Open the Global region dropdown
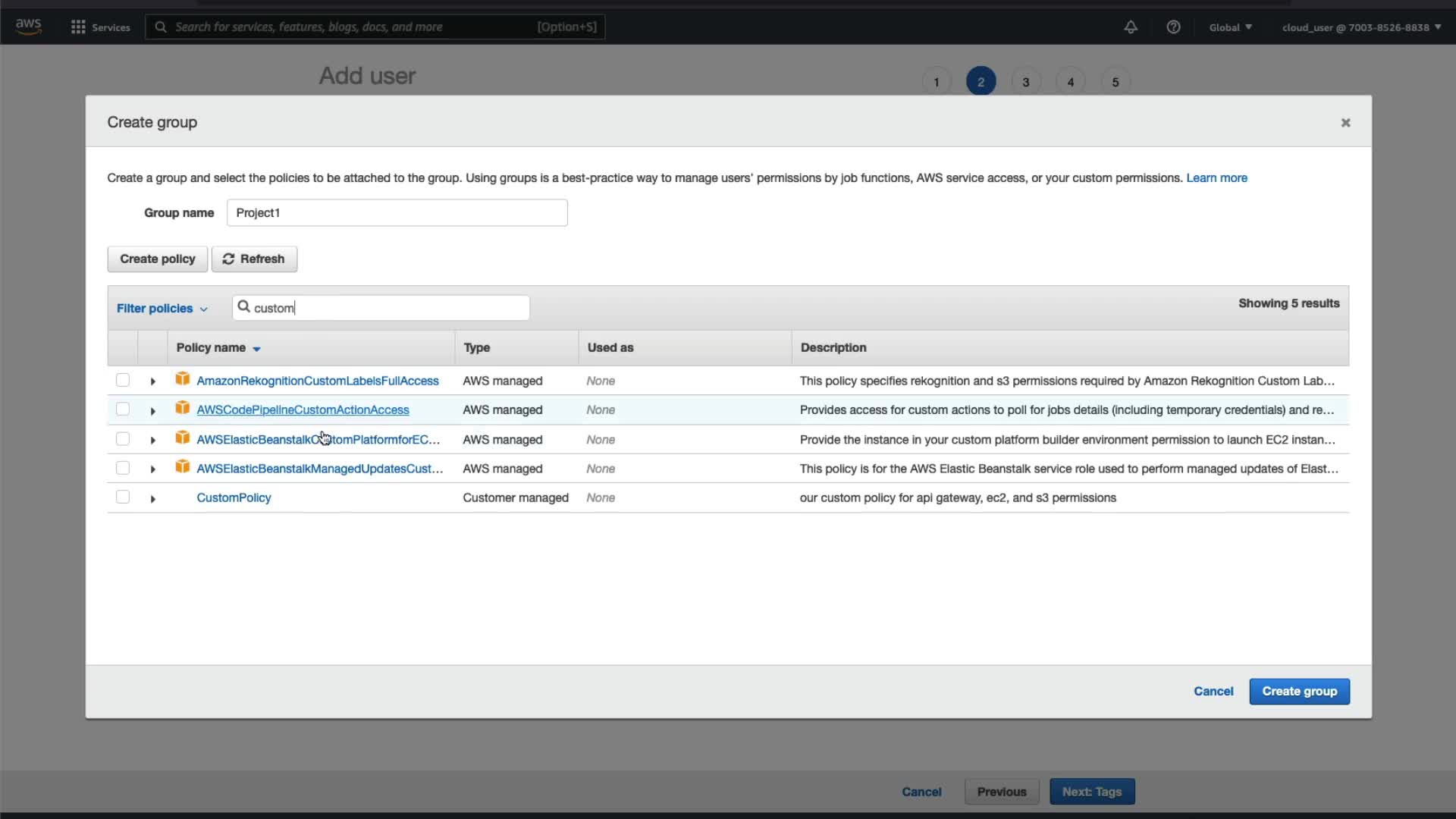This screenshot has width=1456, height=819. coord(1229,27)
